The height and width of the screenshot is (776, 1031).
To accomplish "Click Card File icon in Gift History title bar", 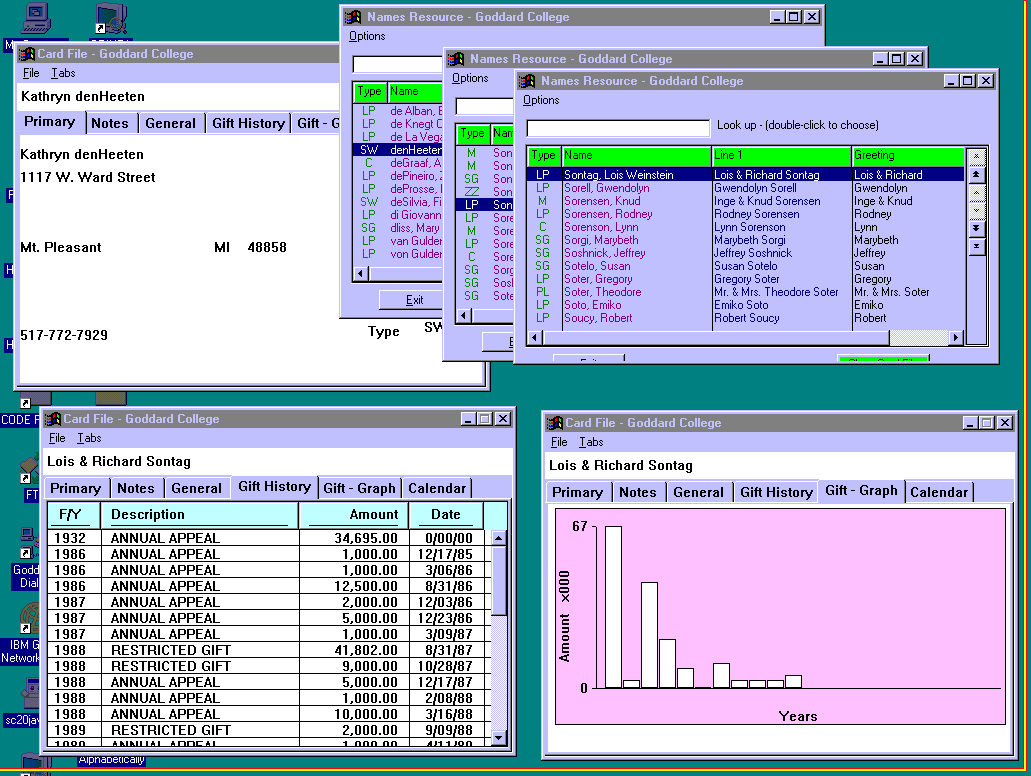I will click(52, 419).
